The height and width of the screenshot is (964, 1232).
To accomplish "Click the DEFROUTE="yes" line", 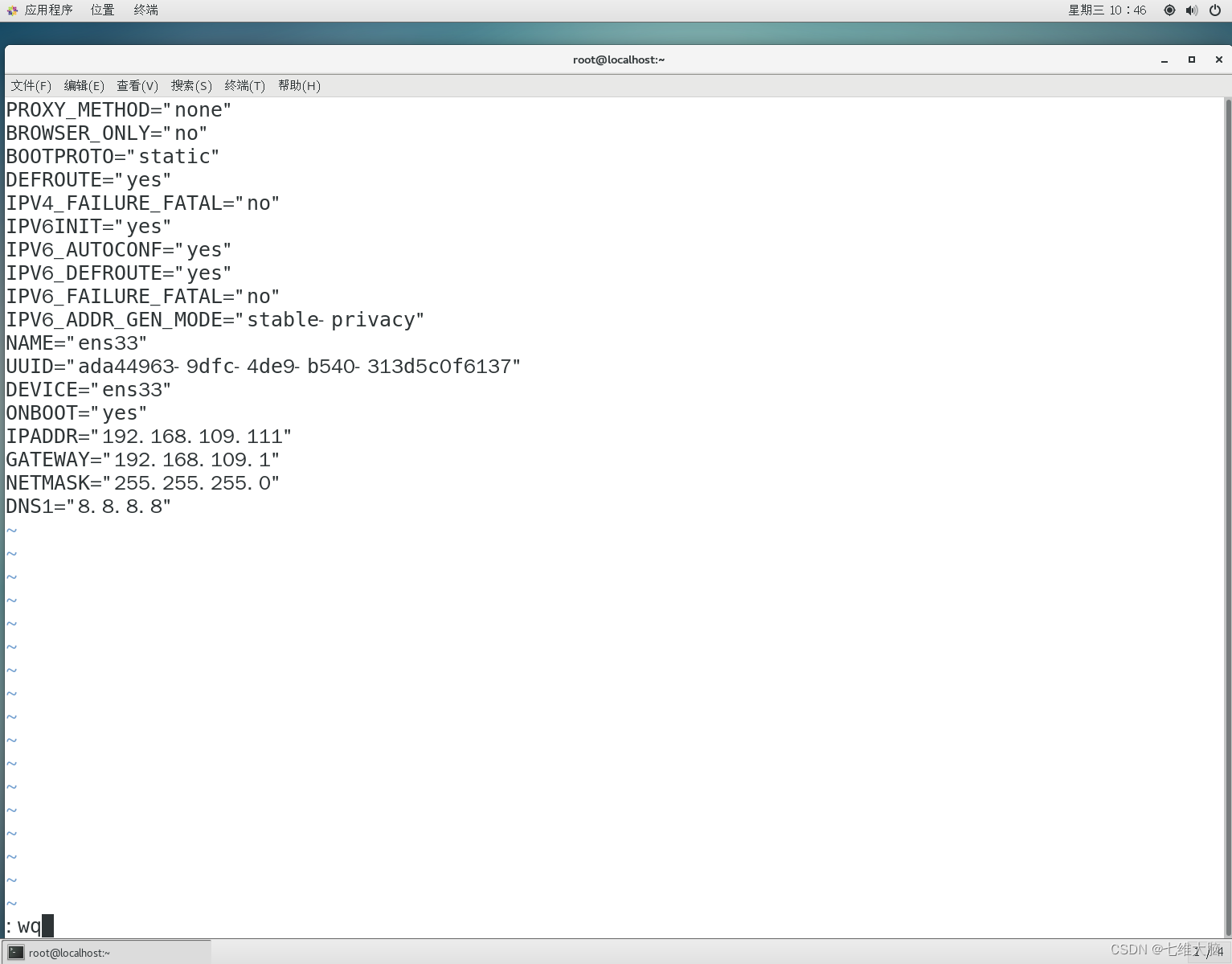I will tap(88, 180).
